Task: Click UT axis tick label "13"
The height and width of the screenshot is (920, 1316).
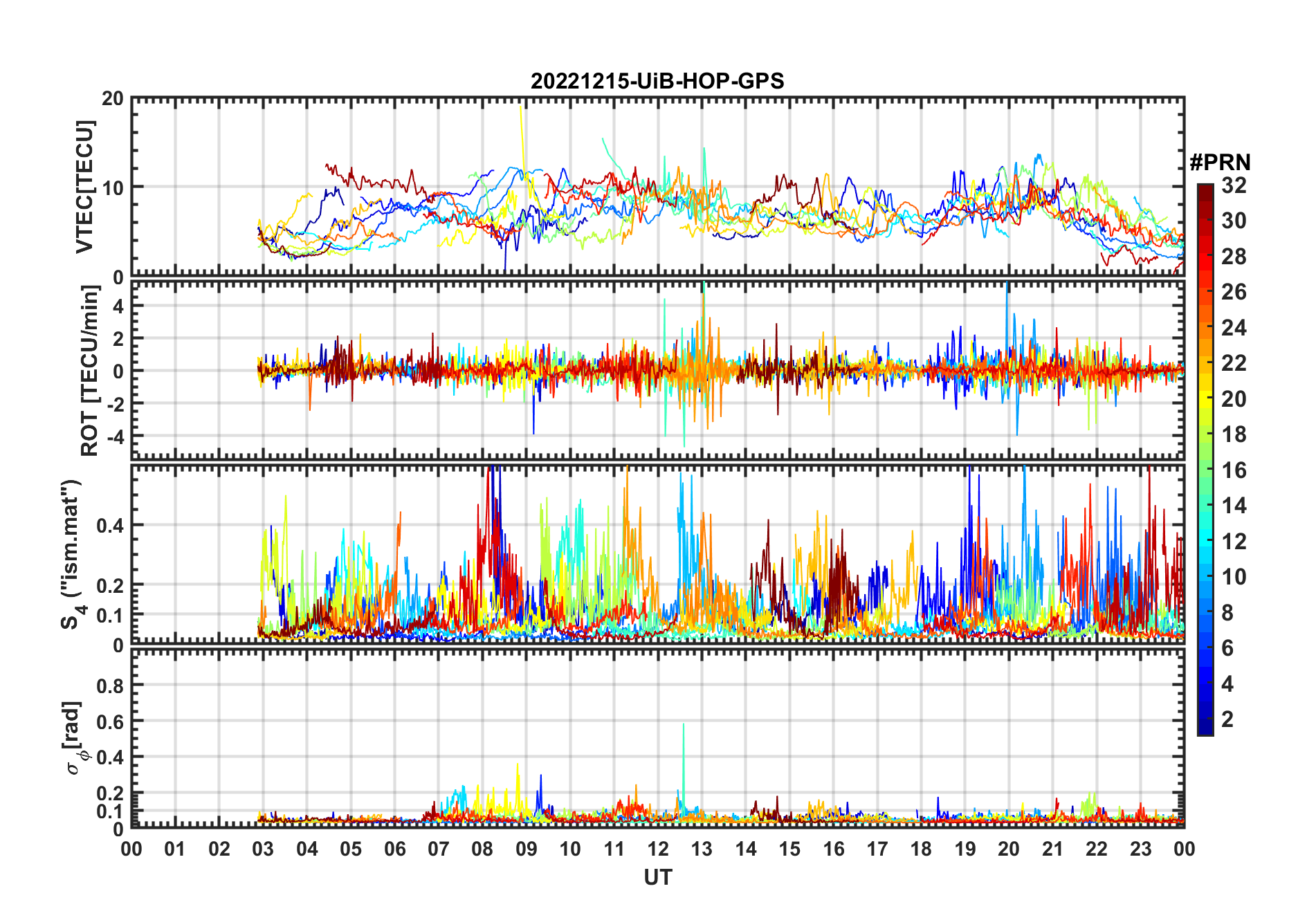Action: pyautogui.click(x=702, y=849)
